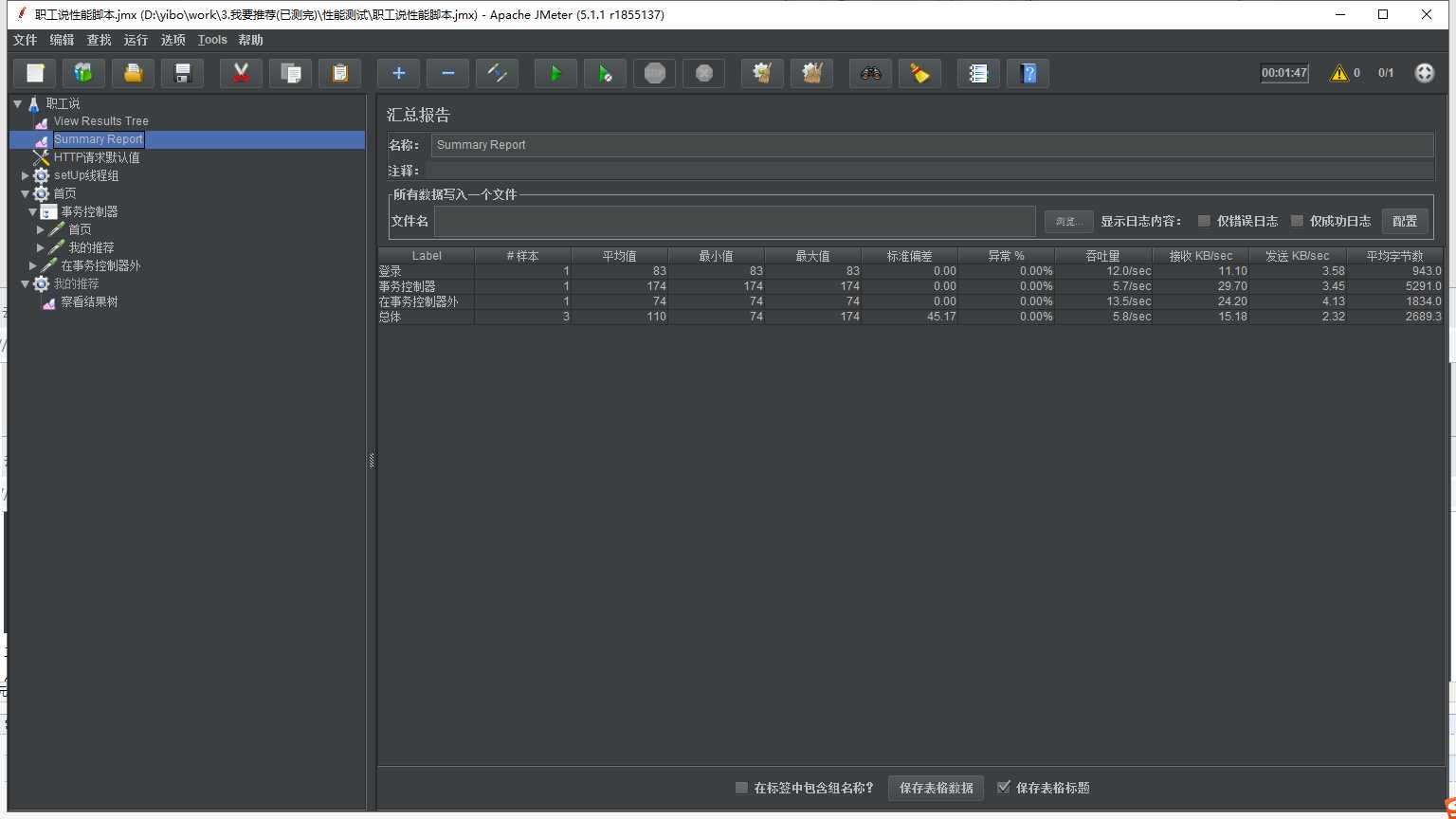
Task: Start test with no pauses icon
Action: (606, 73)
